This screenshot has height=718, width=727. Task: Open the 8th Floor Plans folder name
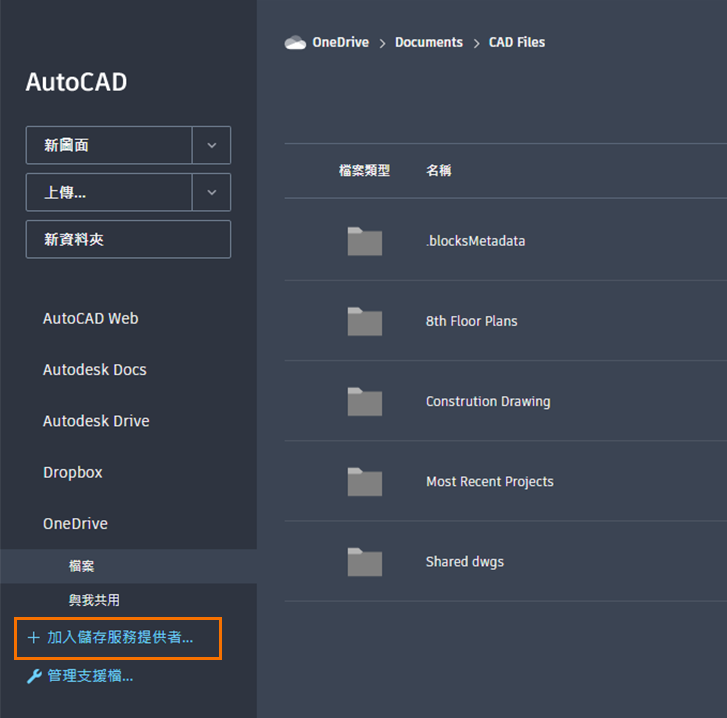(472, 321)
